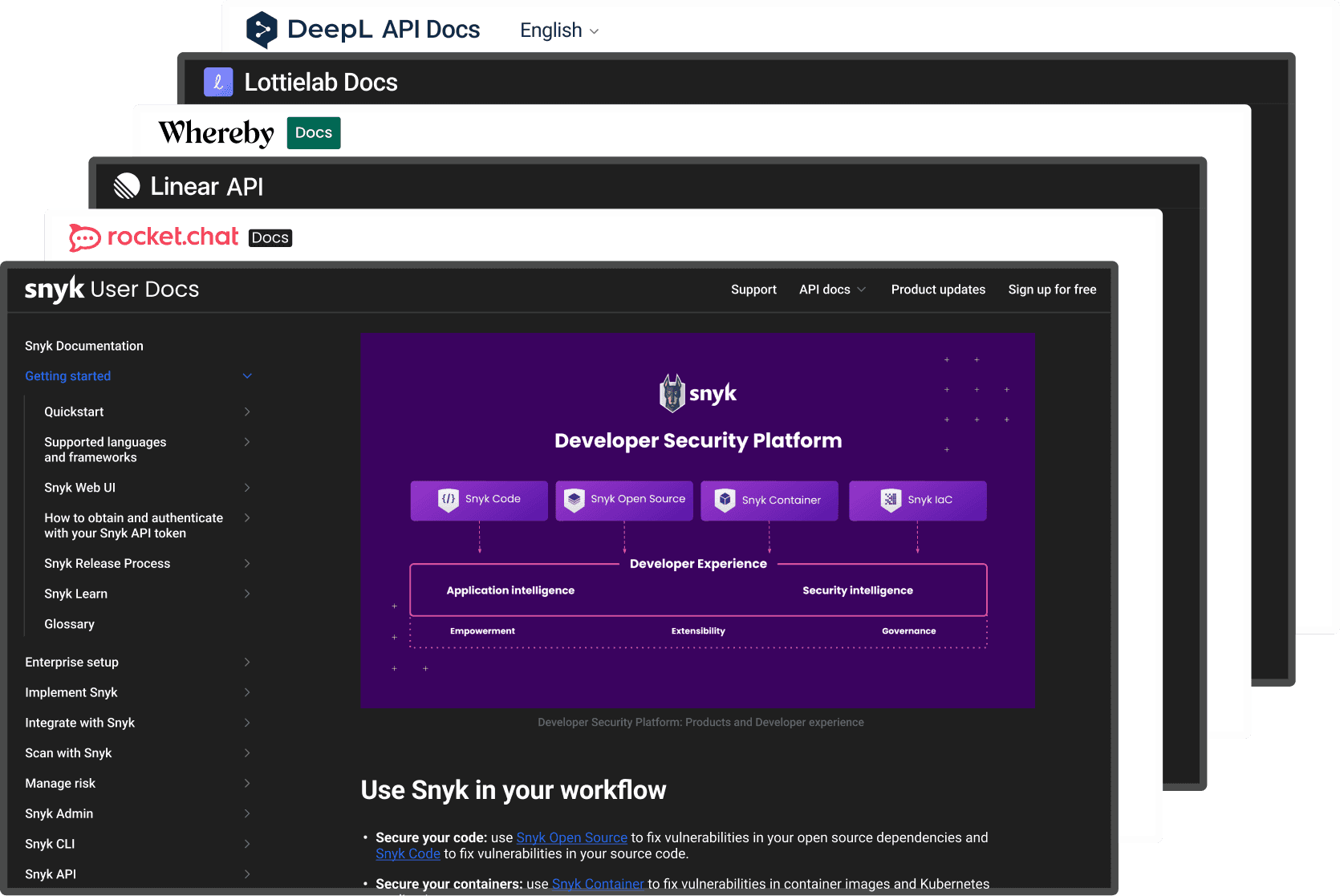Click the Snyk IaC product card label
The width and height of the screenshot is (1340, 896).
930,500
